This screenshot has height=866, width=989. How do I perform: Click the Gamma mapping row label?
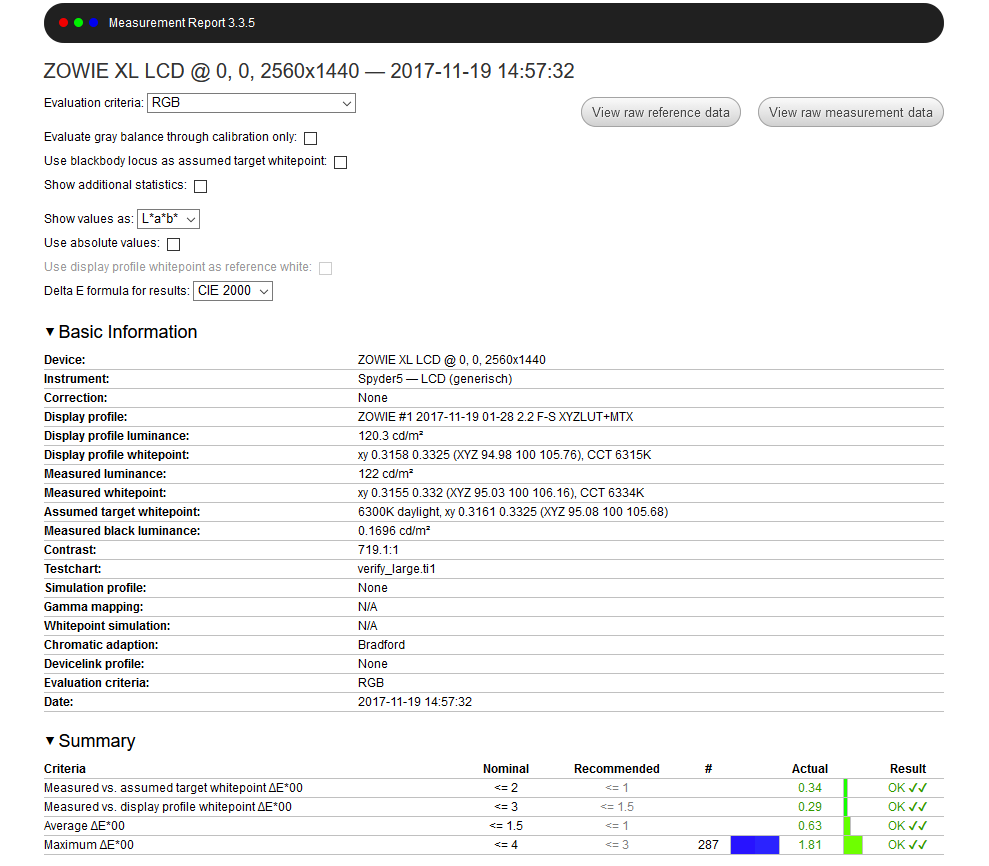93,606
